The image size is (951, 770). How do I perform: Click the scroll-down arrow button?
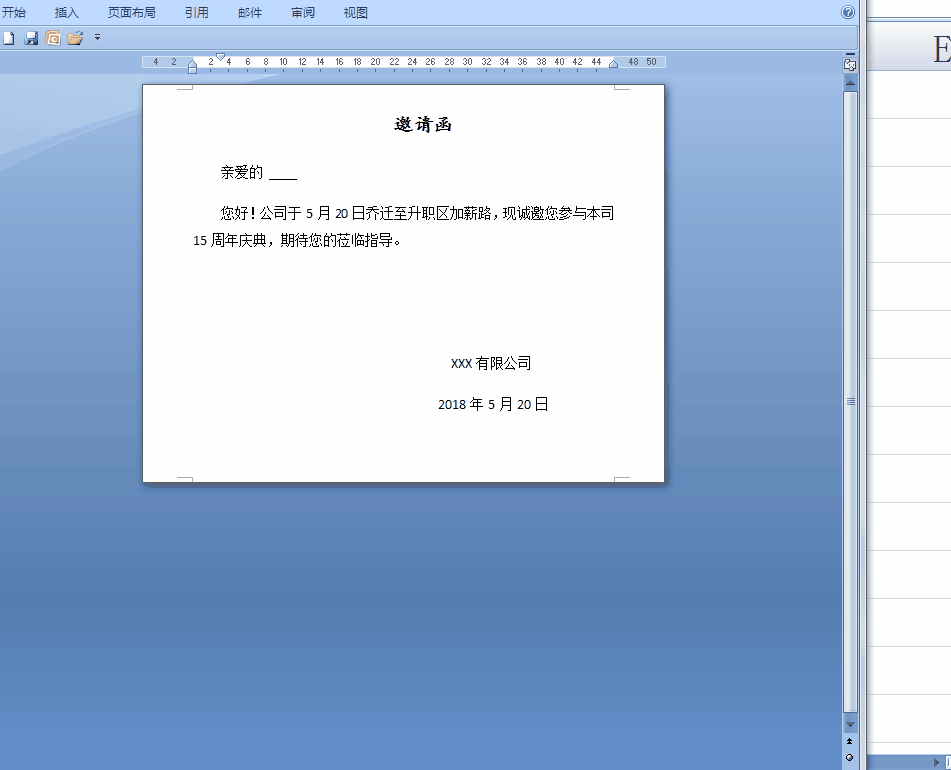pos(849,723)
